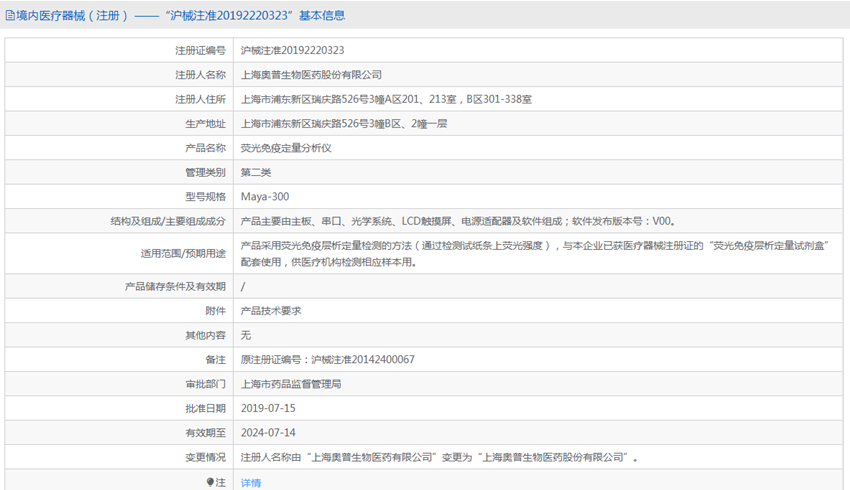Click the slash value for 产品储存条件及有效期
This screenshot has height=490, width=850.
(243, 286)
